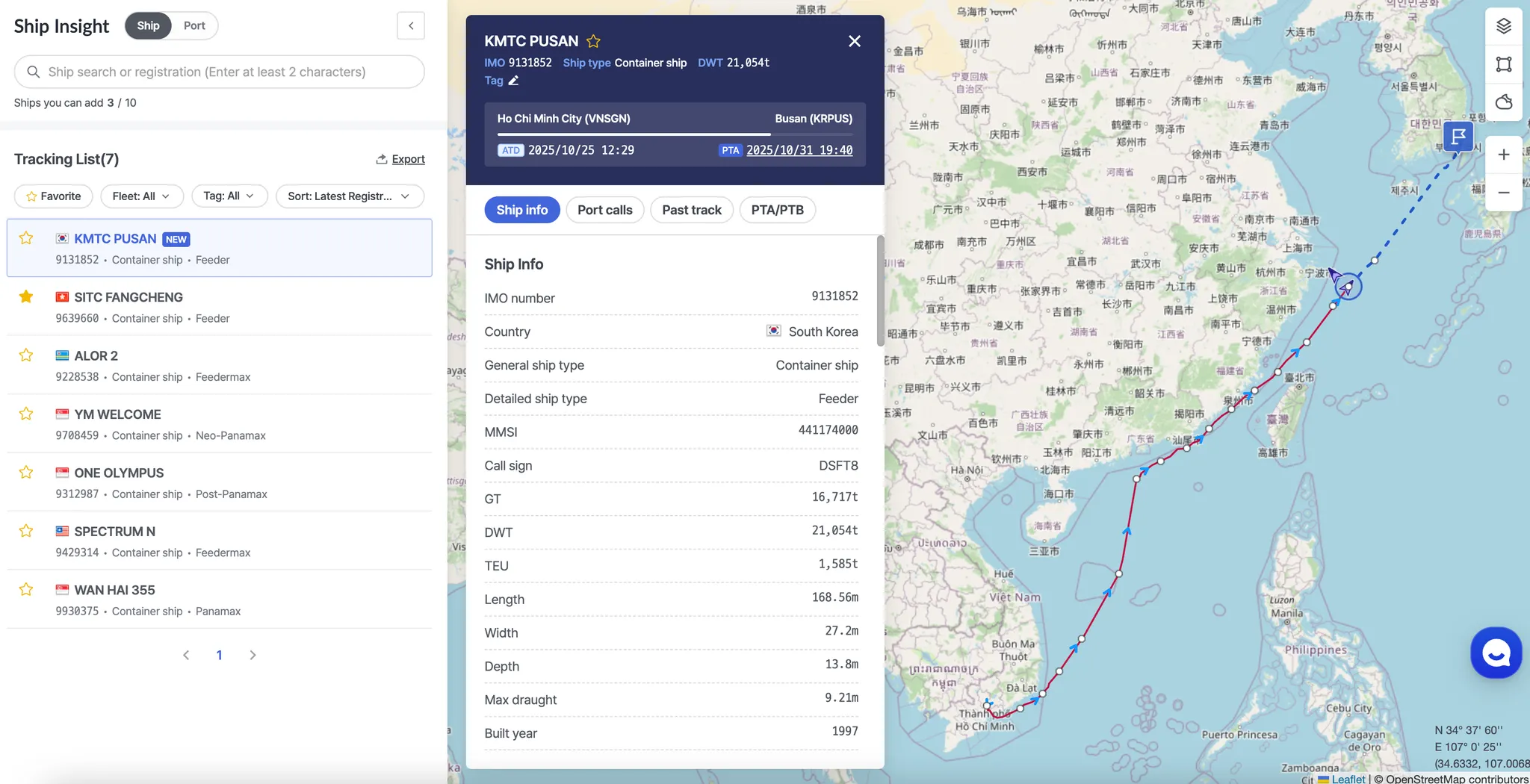The image size is (1530, 784).
Task: Open ONE OLYMPUS in tracking list
Action: tap(220, 483)
